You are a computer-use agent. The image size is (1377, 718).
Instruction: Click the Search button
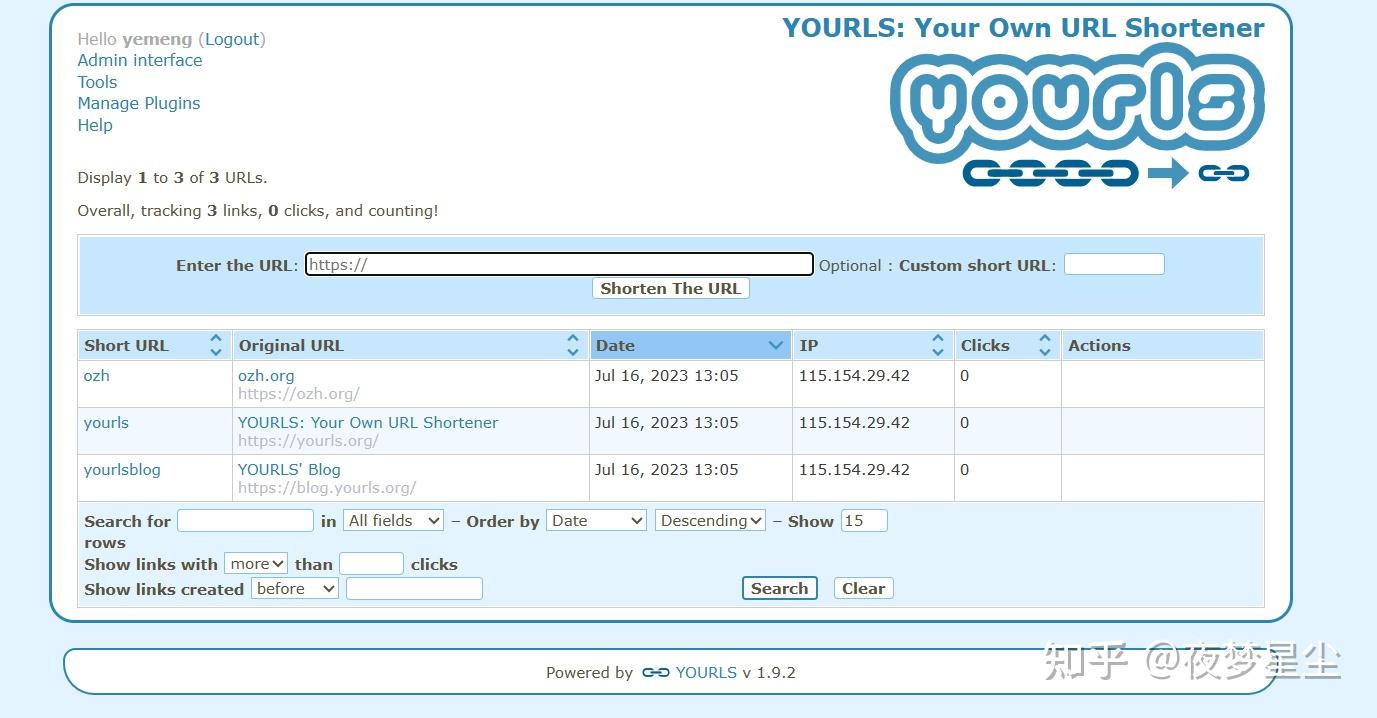click(779, 588)
